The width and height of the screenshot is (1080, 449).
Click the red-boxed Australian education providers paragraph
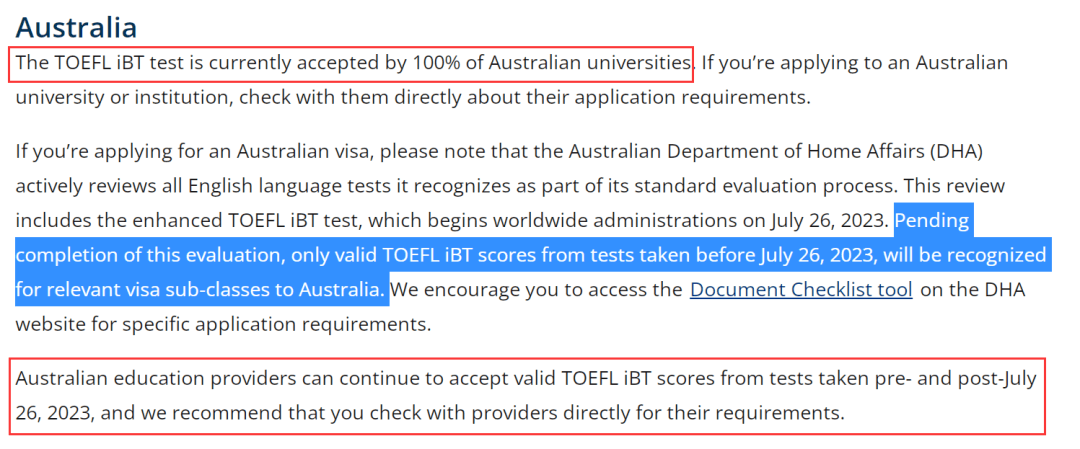(x=526, y=396)
